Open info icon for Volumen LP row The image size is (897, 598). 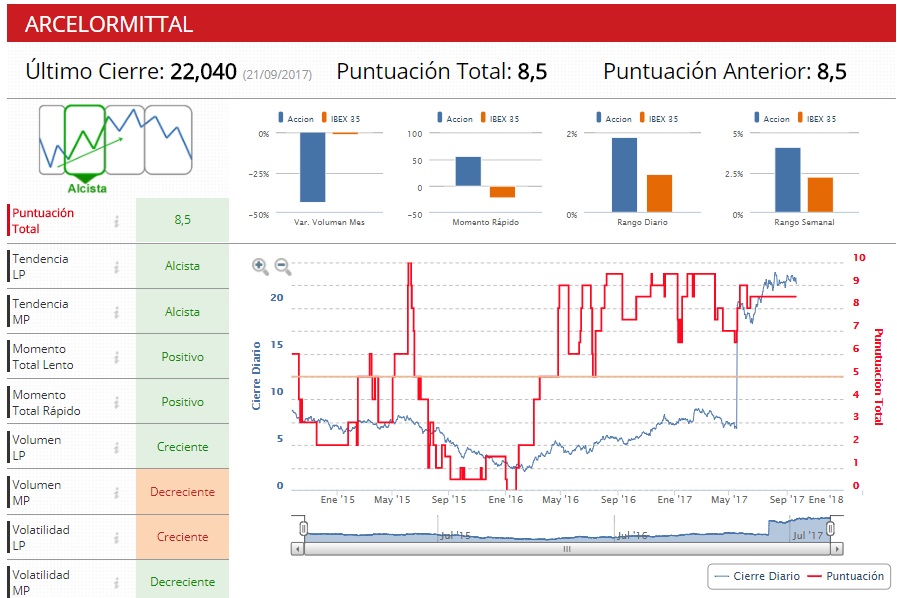click(117, 447)
